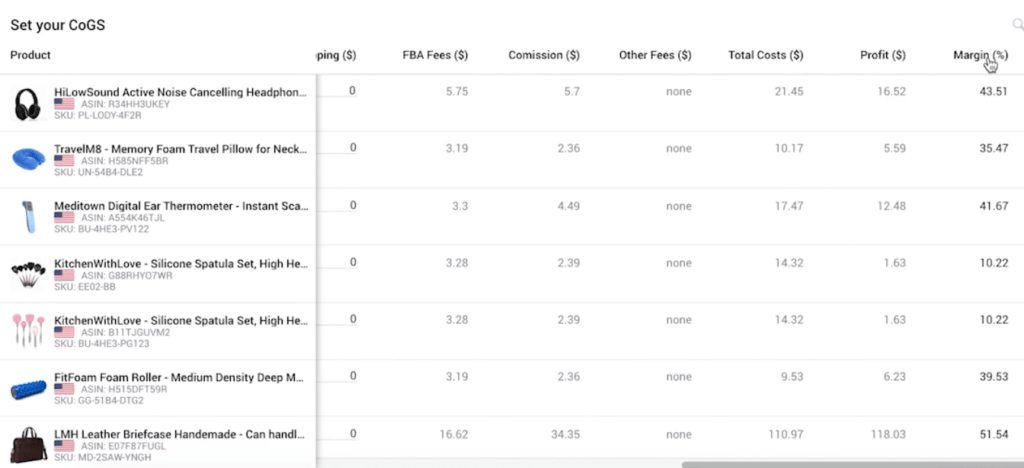1024x468 pixels.
Task: Click US flag icon on HiLowSound row
Action: tap(64, 104)
